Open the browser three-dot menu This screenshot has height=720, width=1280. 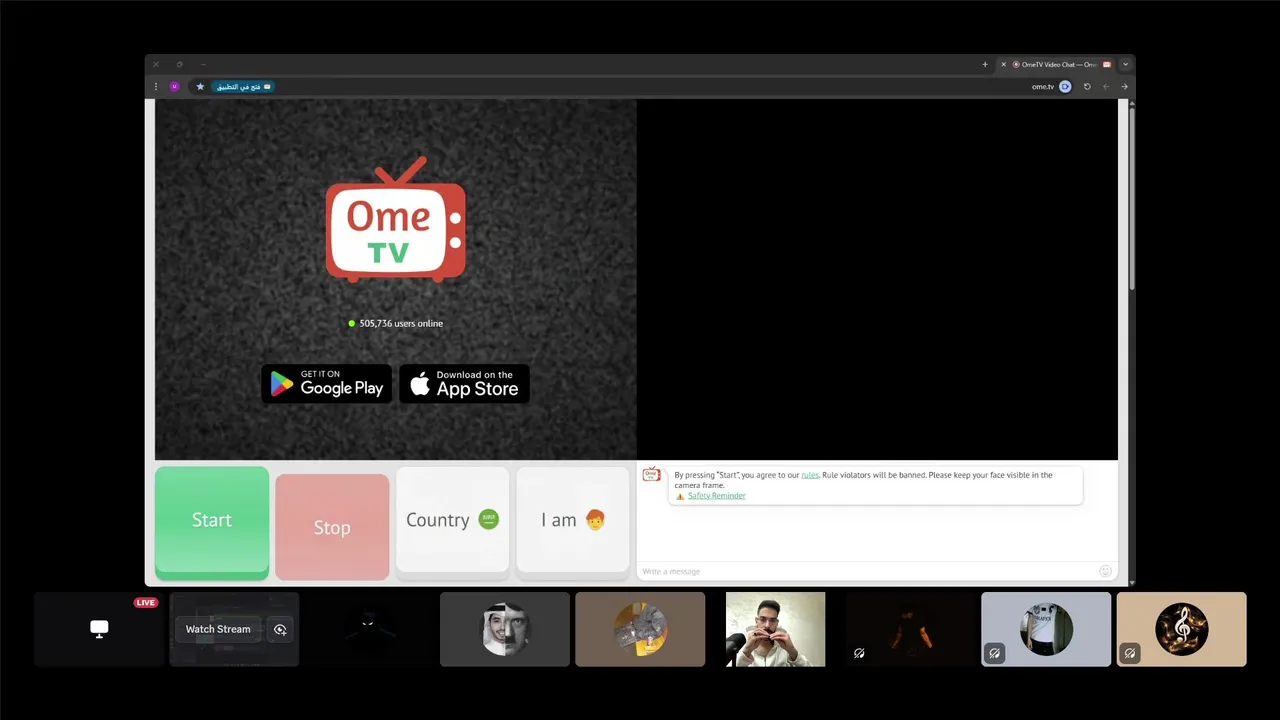(x=156, y=87)
